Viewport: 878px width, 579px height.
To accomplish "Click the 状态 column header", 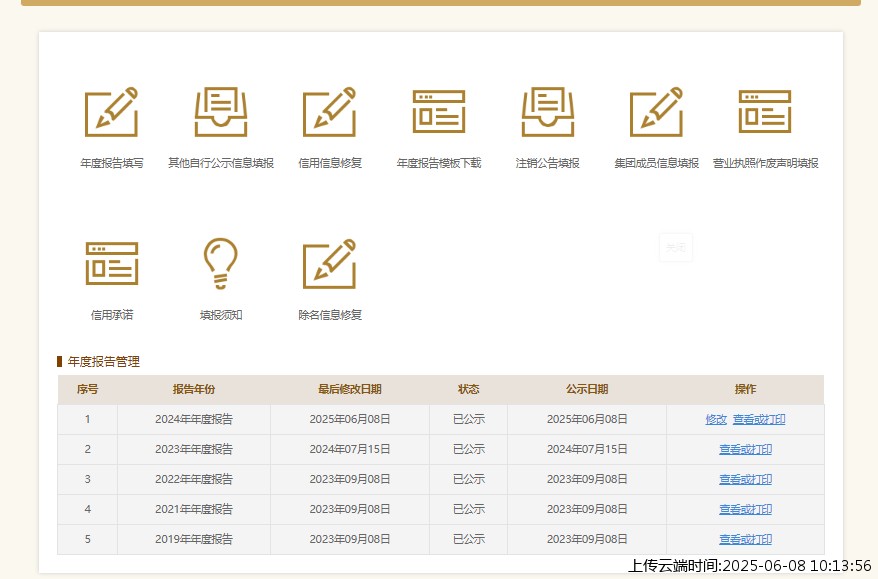I will (468, 389).
